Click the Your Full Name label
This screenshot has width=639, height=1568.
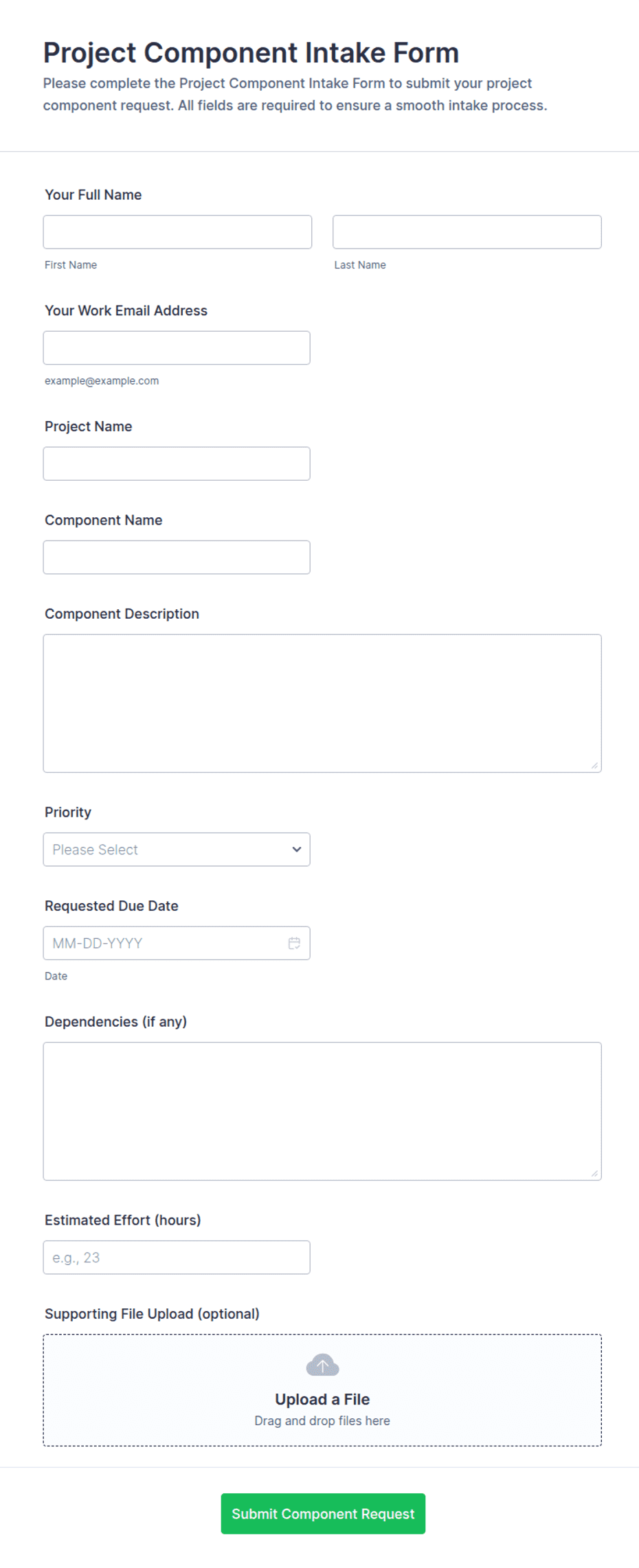pyautogui.click(x=93, y=195)
